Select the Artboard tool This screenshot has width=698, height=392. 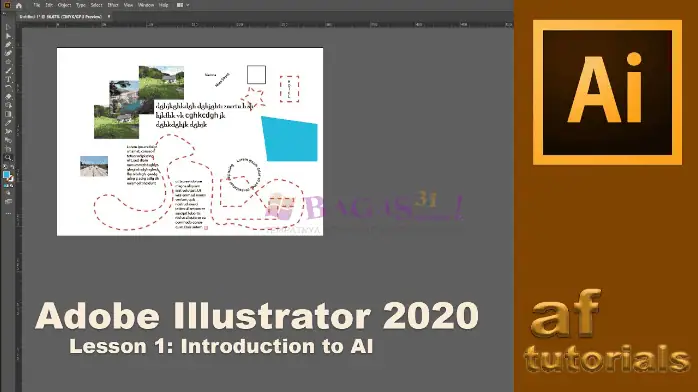pyautogui.click(x=8, y=149)
